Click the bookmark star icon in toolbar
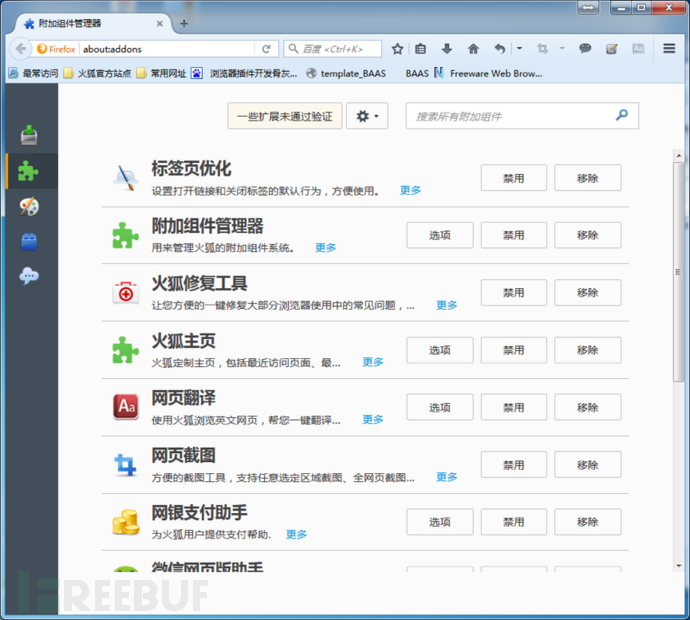The width and height of the screenshot is (690, 620). click(397, 48)
